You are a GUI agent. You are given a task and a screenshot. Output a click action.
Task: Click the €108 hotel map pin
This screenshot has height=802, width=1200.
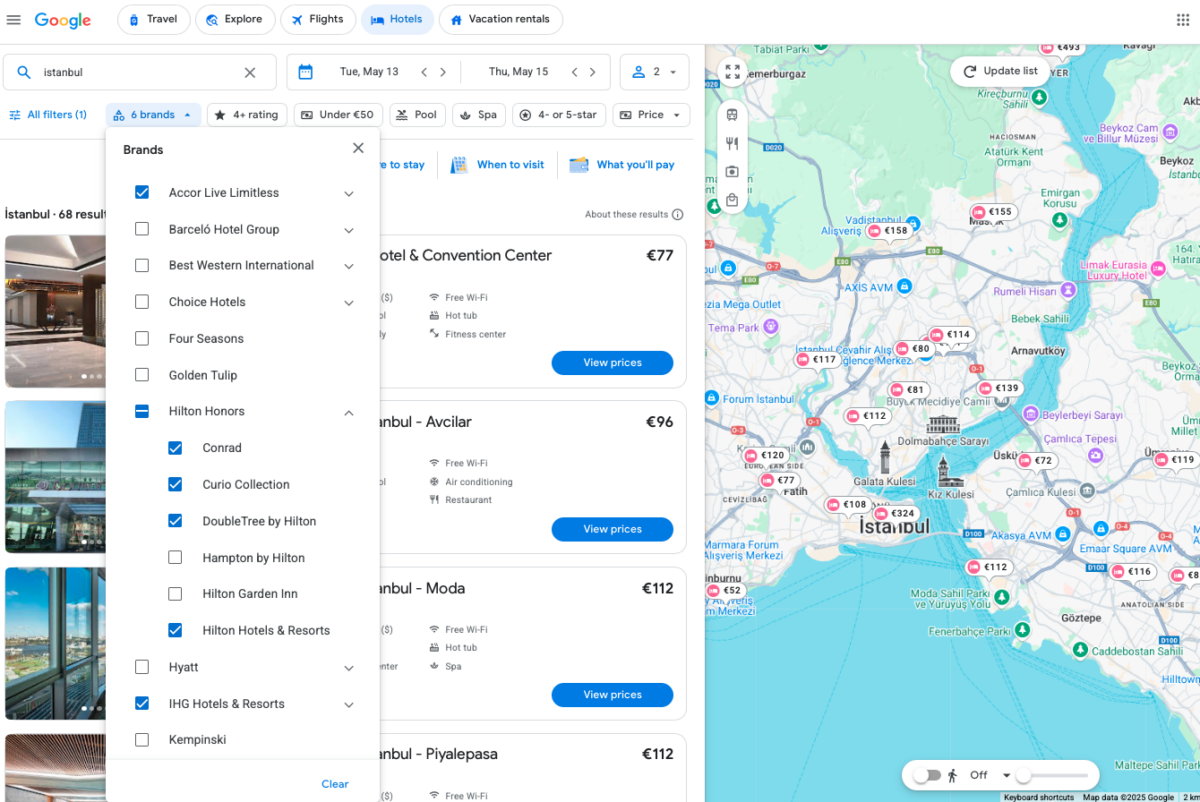[x=847, y=505]
